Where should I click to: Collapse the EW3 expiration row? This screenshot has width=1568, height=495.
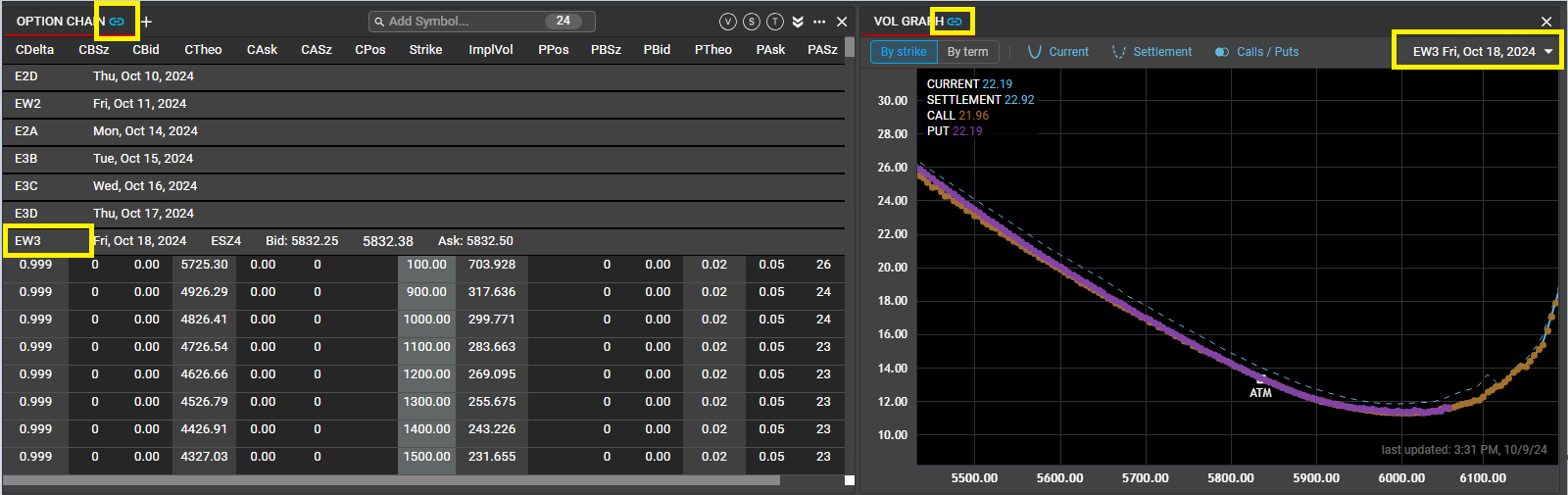[28, 241]
